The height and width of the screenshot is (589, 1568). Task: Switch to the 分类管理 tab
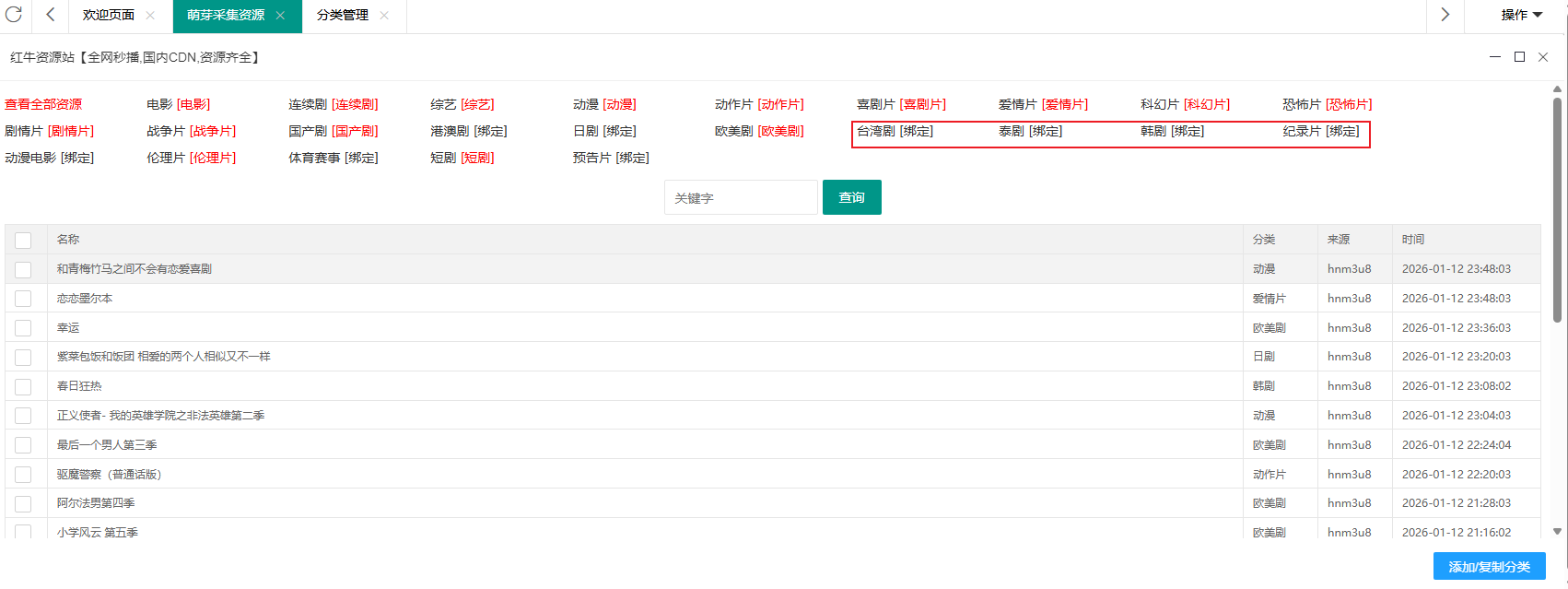pyautogui.click(x=342, y=16)
